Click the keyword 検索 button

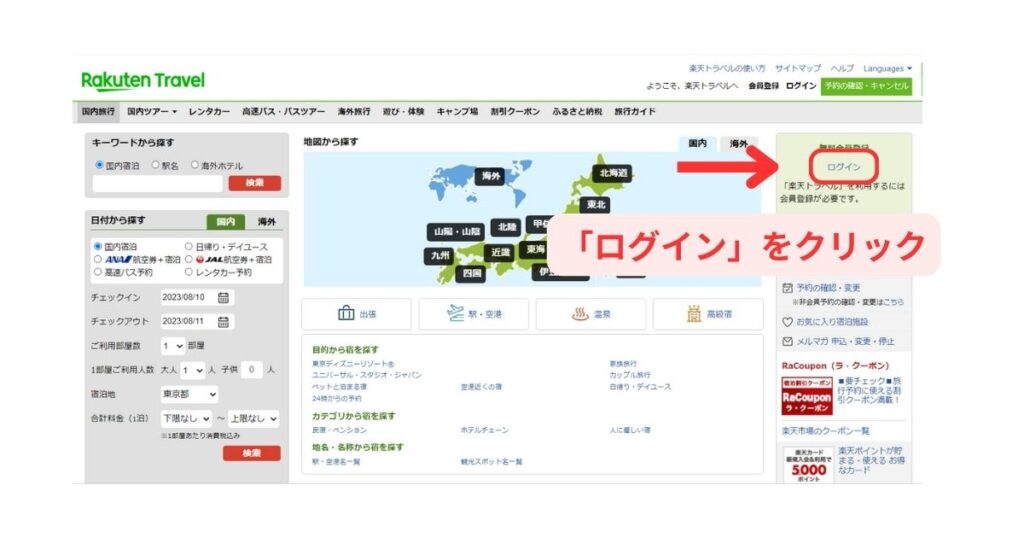(255, 183)
